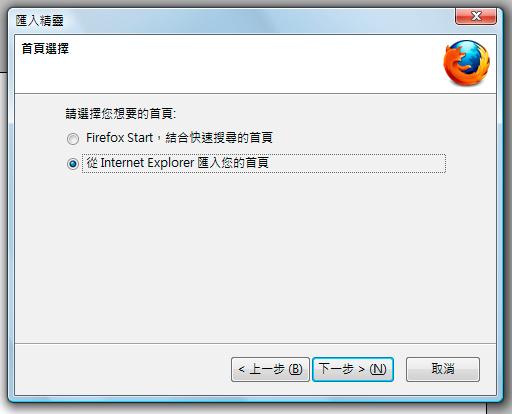Click the gap between 下一步 and 取消 buttons
This screenshot has width=512, height=414.
pos(400,369)
